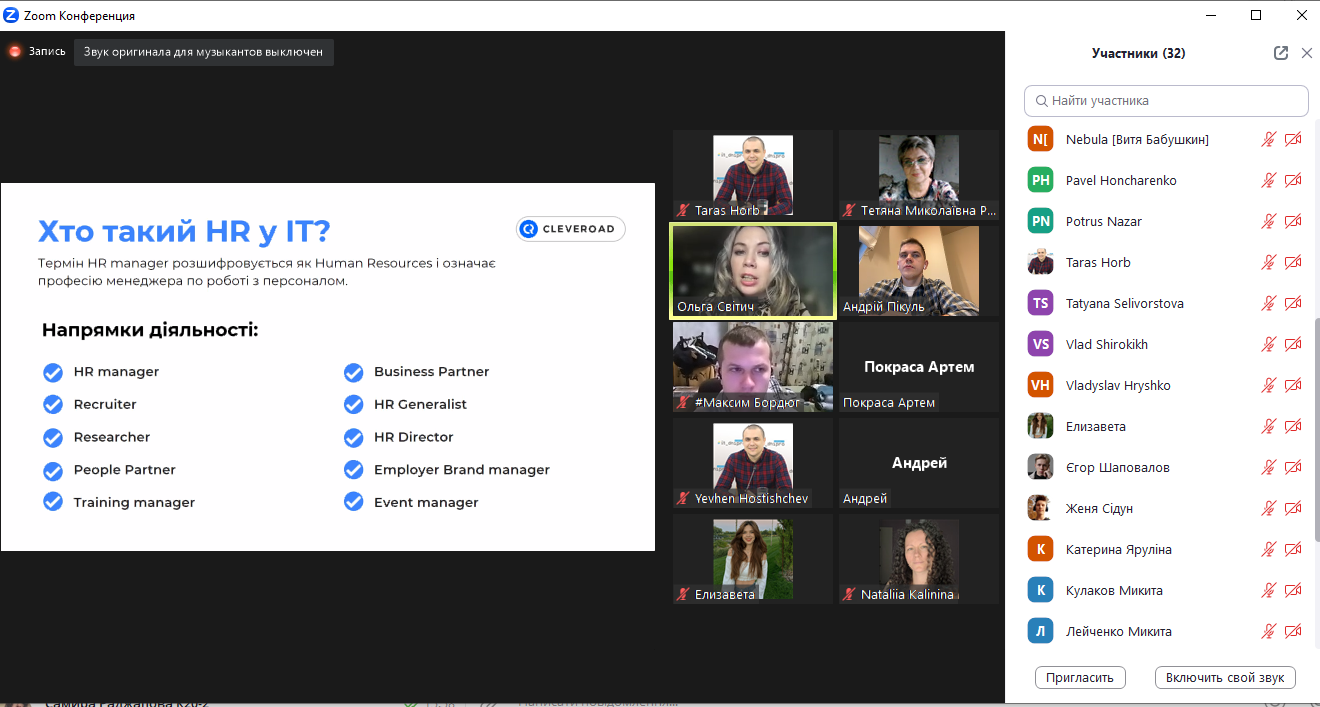This screenshot has height=707, width=1320.
Task: Click People Partner on the slide
Action: point(125,470)
